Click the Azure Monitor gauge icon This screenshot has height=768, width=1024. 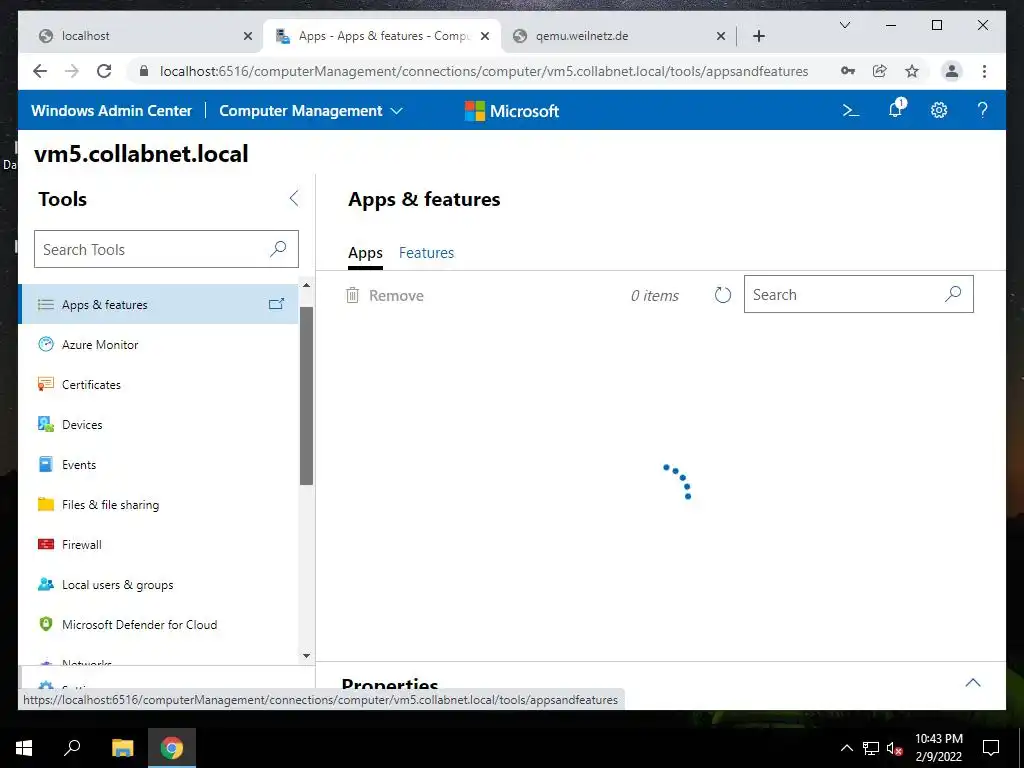click(46, 344)
